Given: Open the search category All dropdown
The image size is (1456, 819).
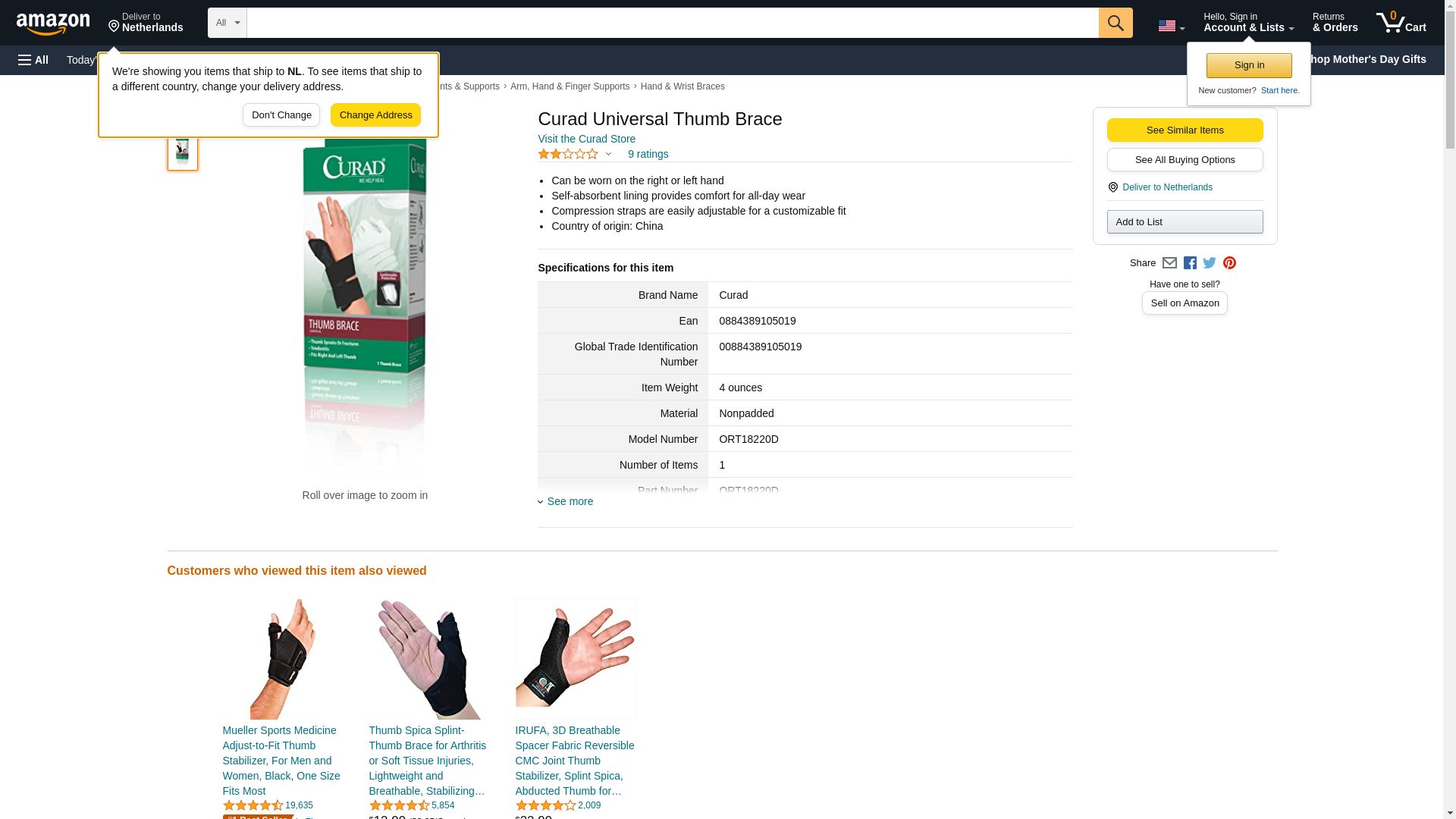Looking at the screenshot, I should (x=227, y=23).
